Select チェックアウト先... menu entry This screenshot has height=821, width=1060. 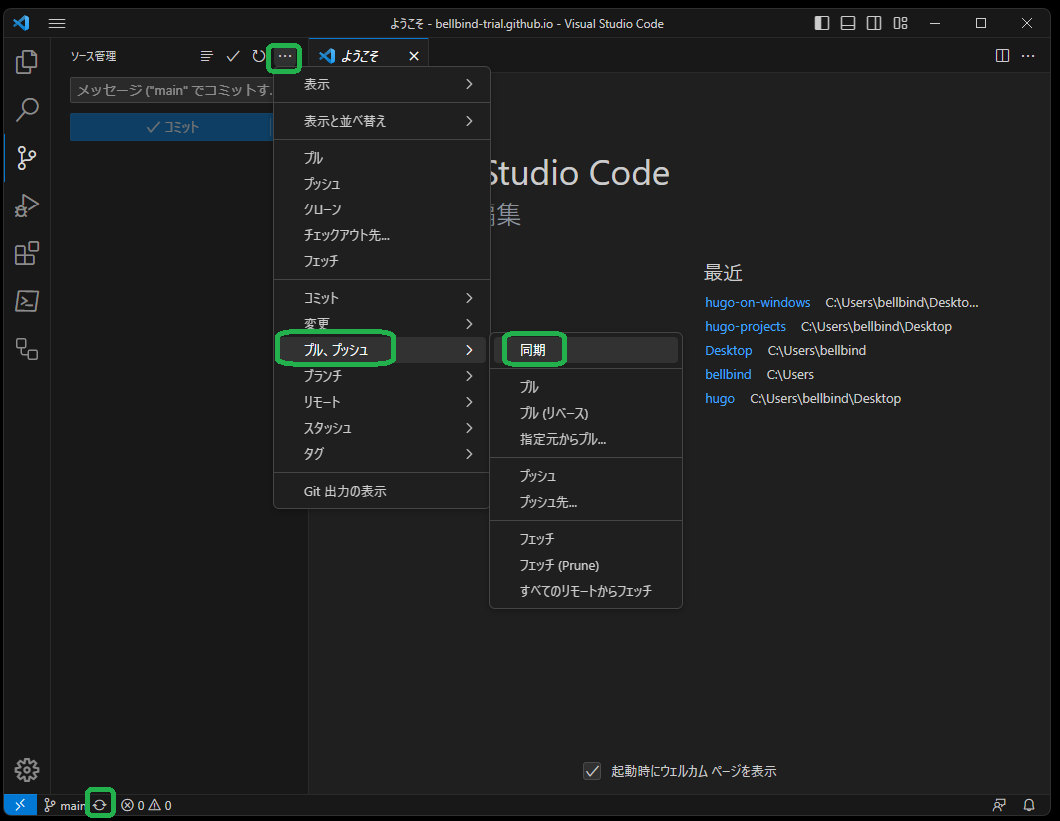[381, 235]
